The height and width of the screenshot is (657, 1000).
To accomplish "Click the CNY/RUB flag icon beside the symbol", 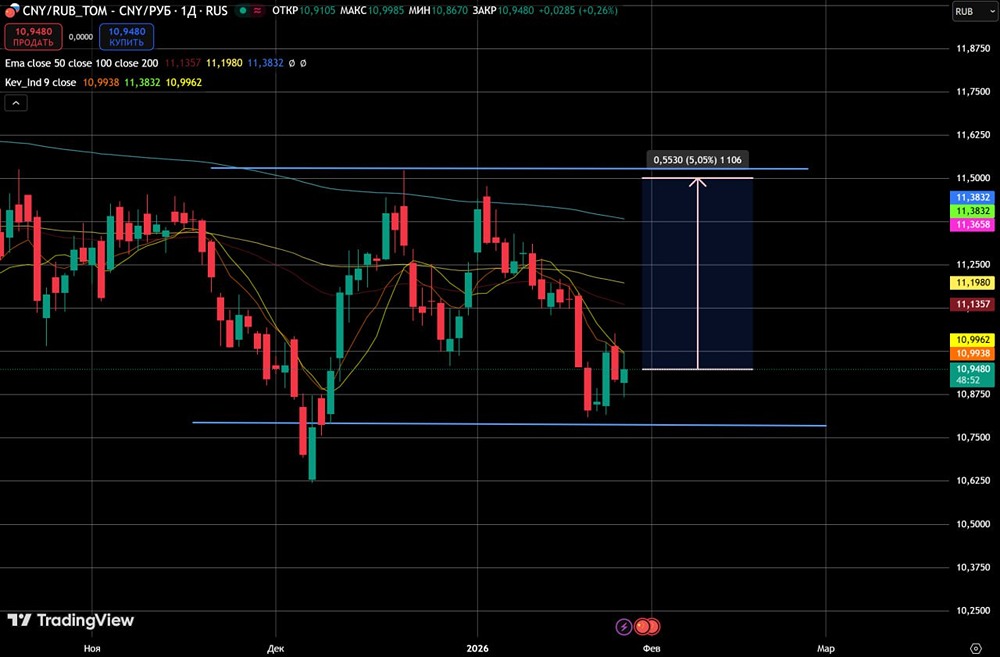I will pyautogui.click(x=7, y=10).
